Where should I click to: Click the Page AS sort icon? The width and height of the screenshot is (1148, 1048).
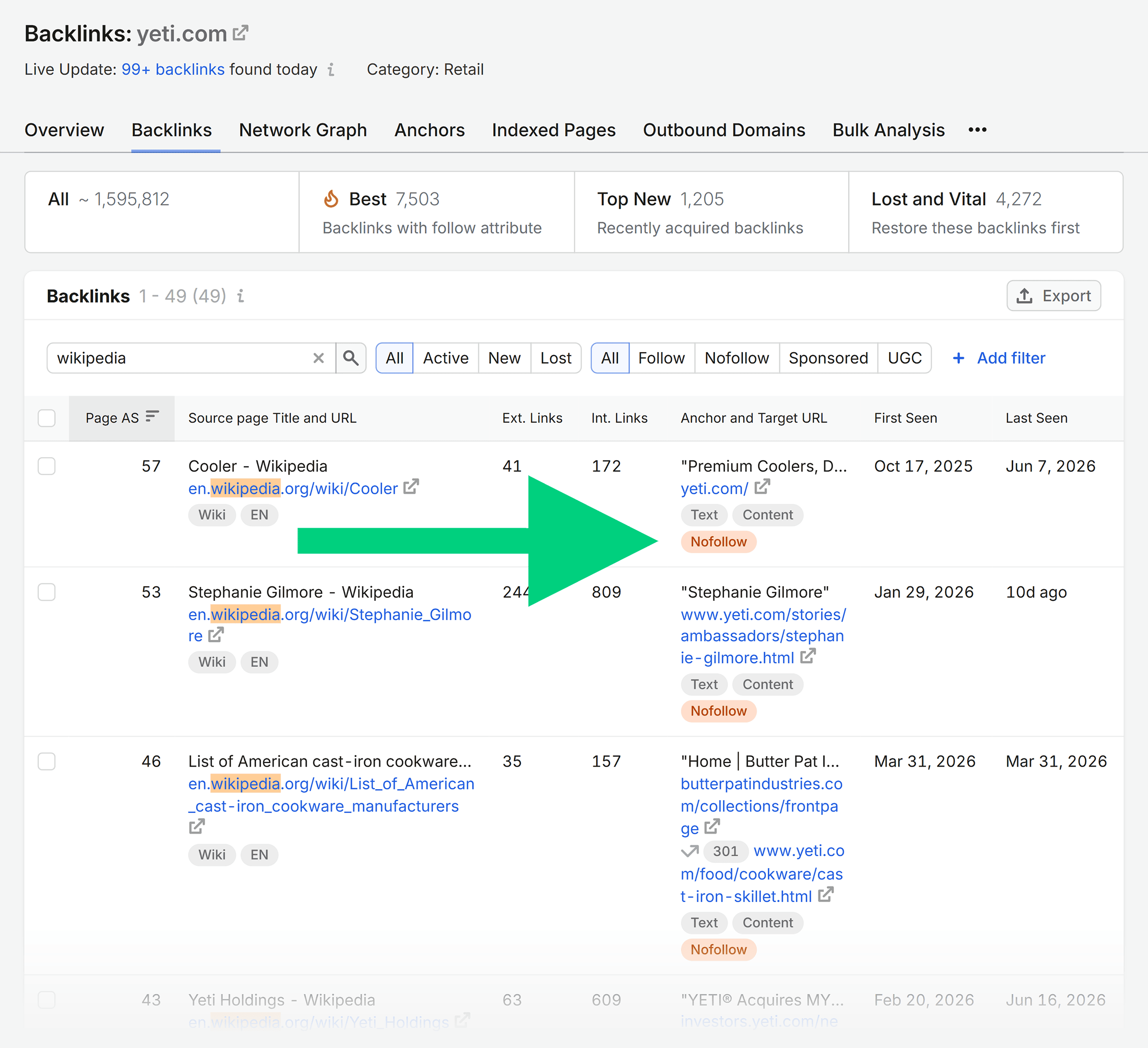[152, 417]
